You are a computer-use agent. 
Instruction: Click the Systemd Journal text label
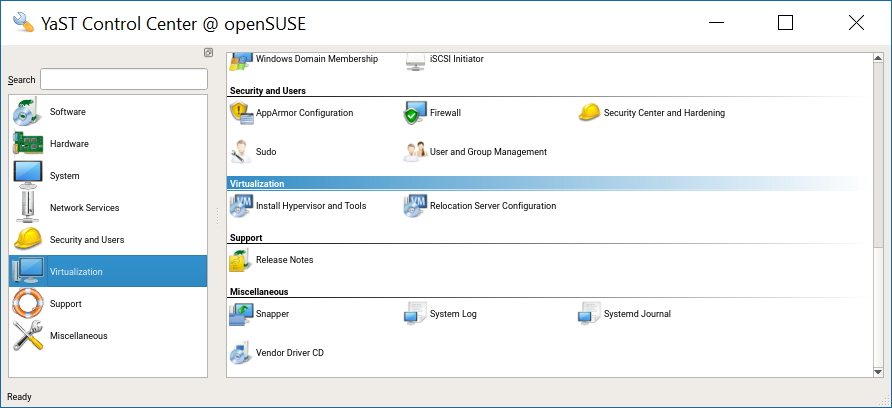[638, 314]
